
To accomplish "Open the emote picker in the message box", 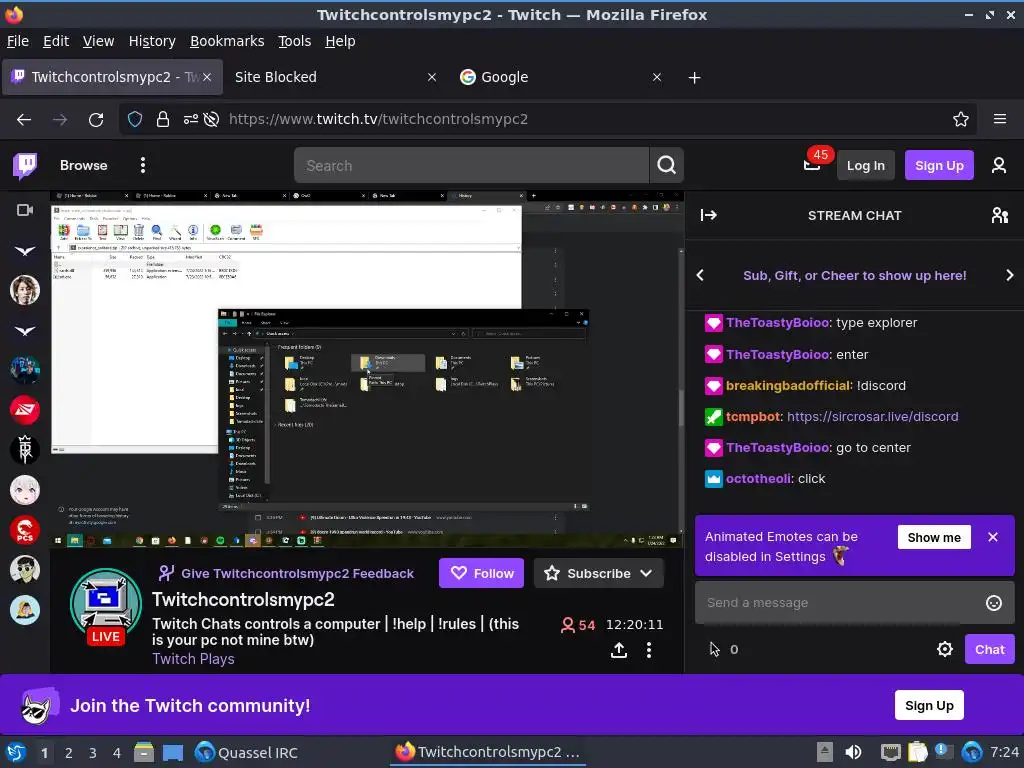I will [993, 603].
